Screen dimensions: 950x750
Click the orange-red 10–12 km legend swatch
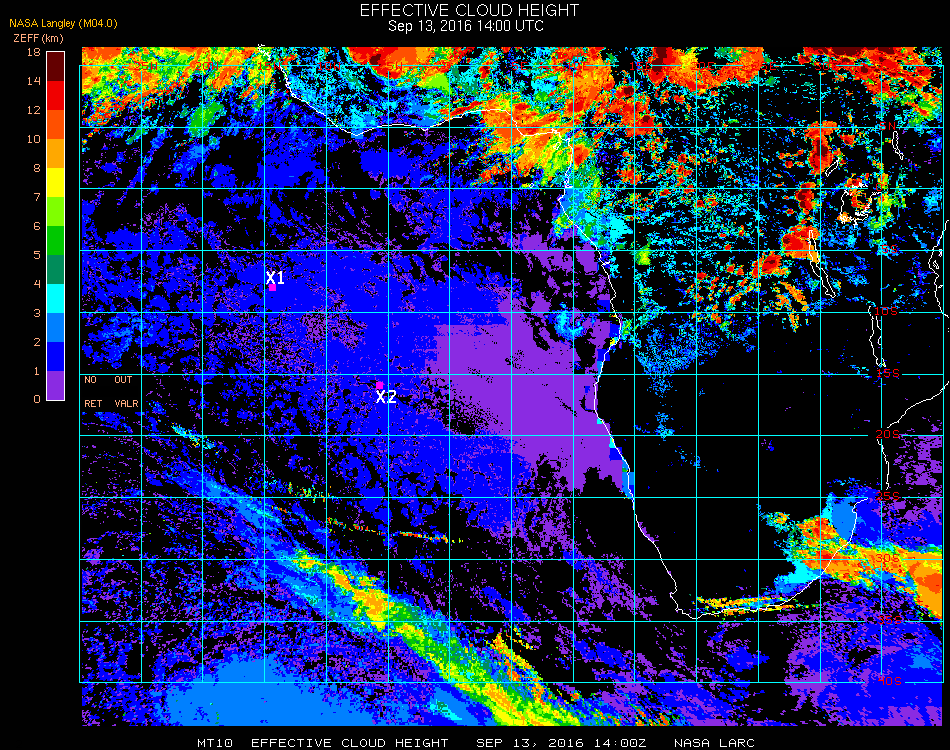click(x=55, y=125)
